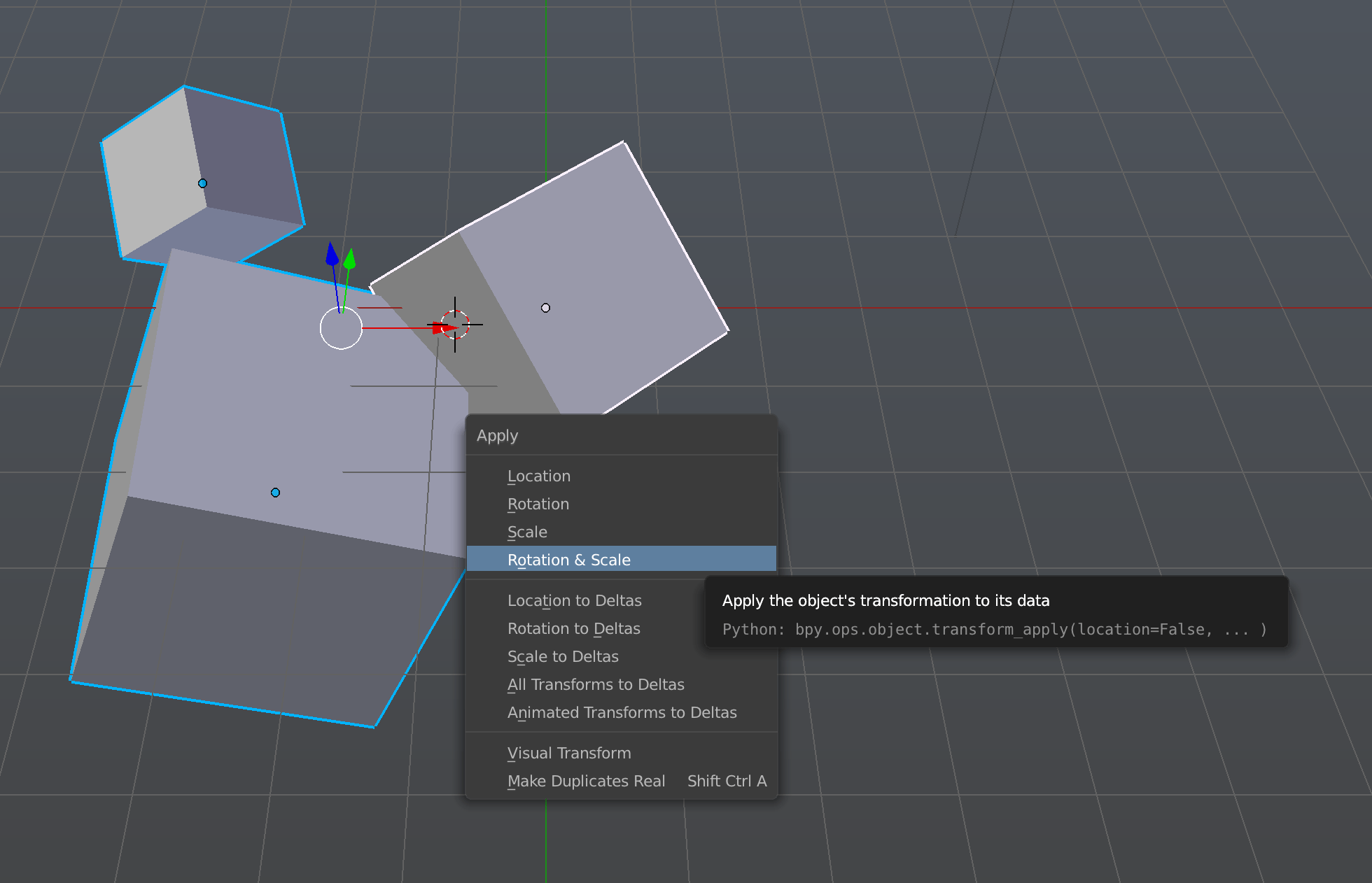Click the blue Z-axis gizmo arrow
This screenshot has width=1372, height=883.
[x=332, y=255]
